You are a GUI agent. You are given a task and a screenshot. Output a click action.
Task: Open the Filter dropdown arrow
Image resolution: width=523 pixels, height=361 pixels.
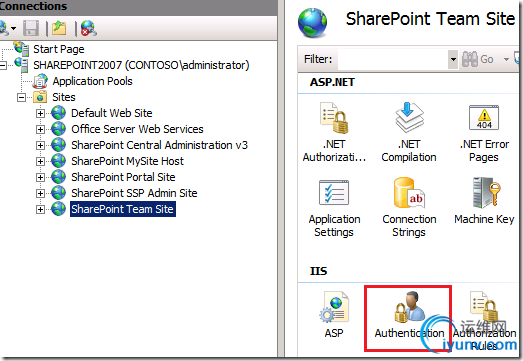453,59
